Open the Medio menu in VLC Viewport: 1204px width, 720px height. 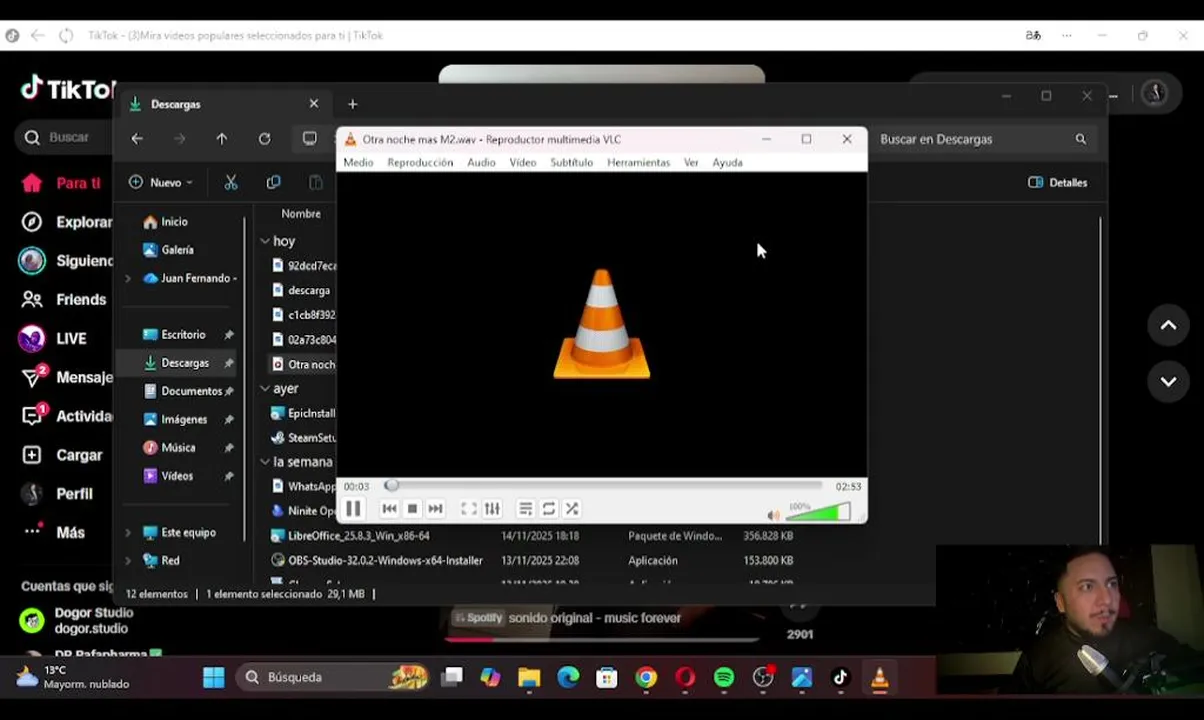coord(358,162)
